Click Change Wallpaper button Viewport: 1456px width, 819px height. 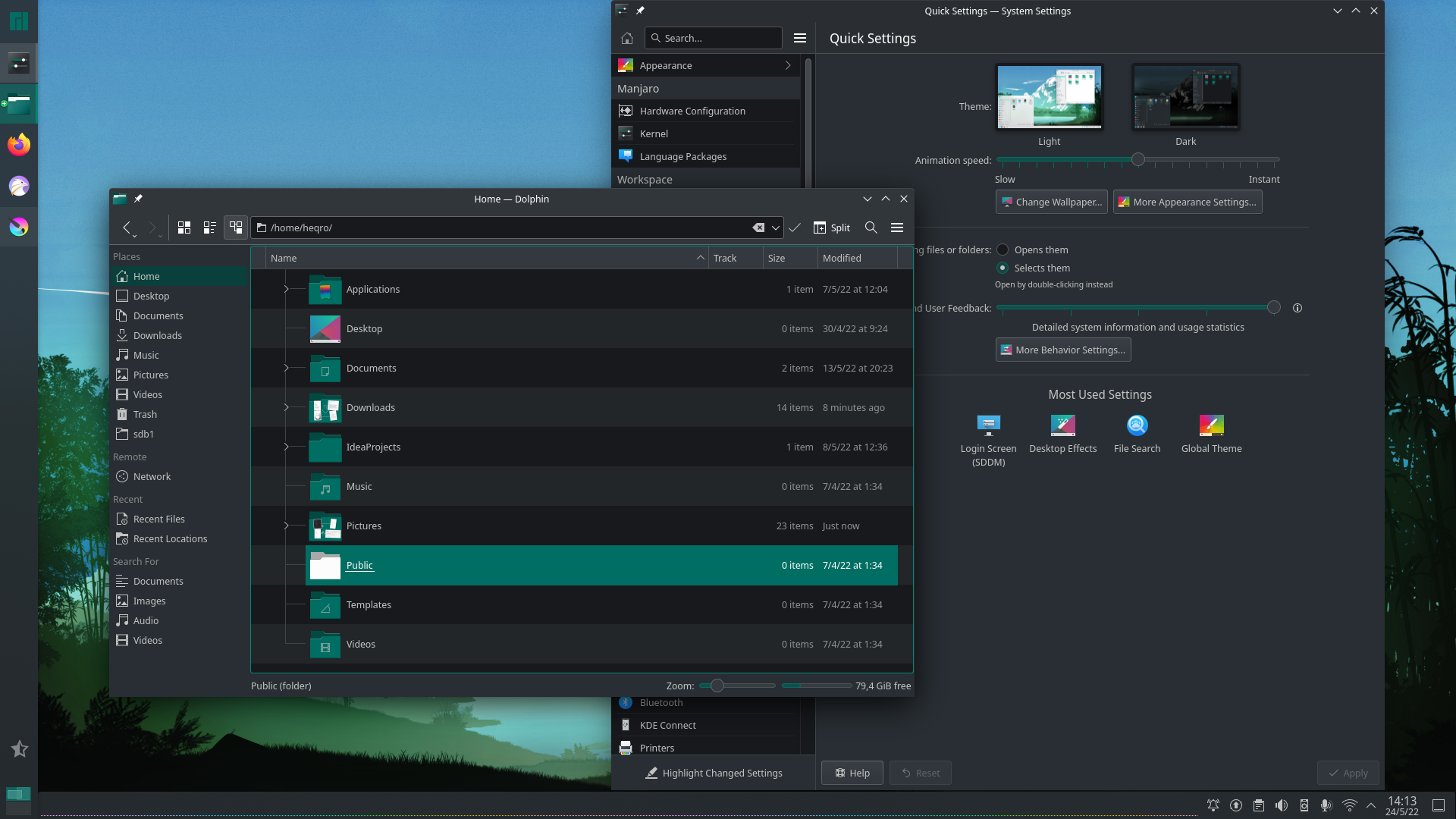point(1052,202)
